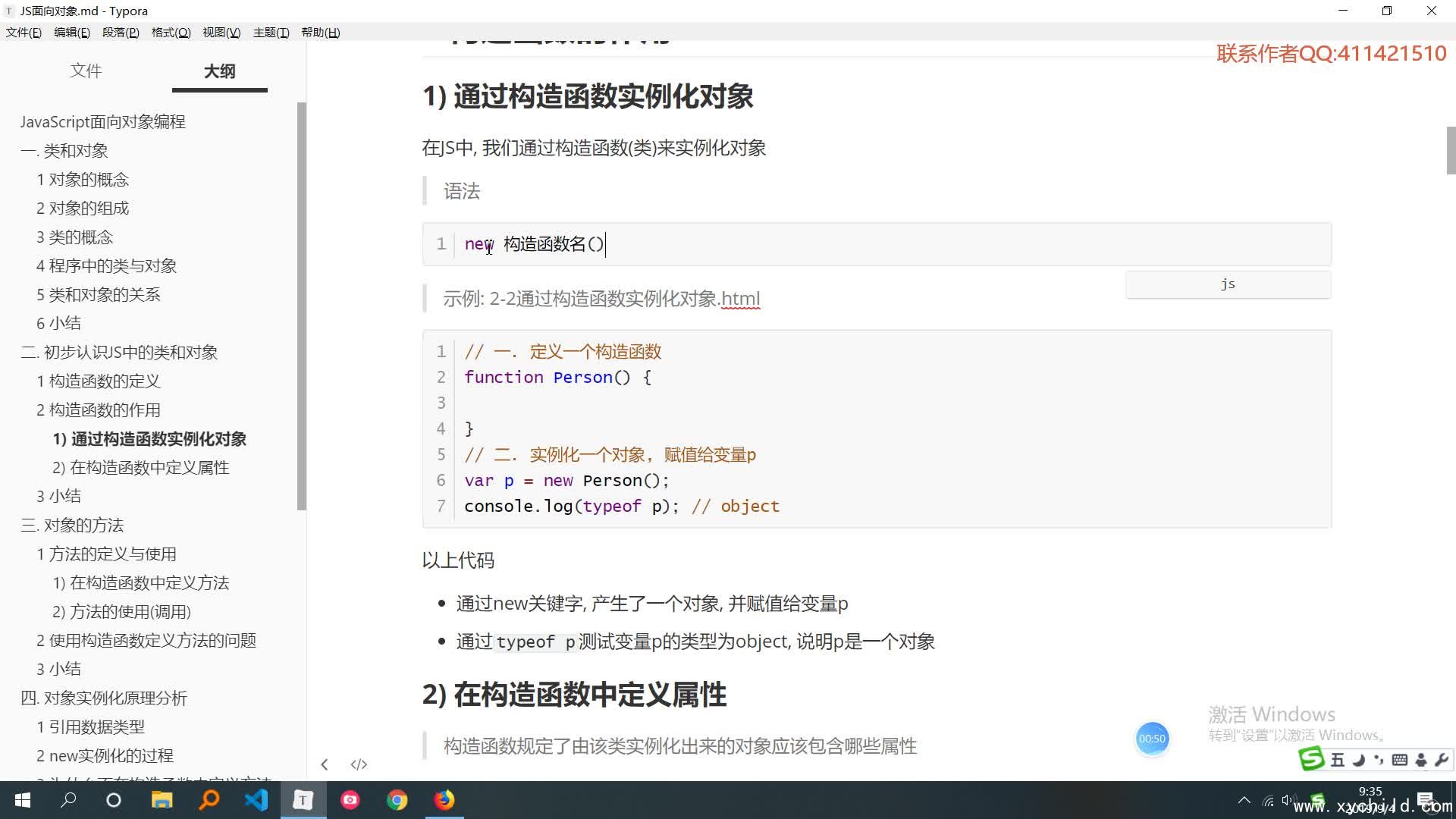Open outline 2 使用构造函数定义方法的问题
The image size is (1456, 819).
pos(146,641)
